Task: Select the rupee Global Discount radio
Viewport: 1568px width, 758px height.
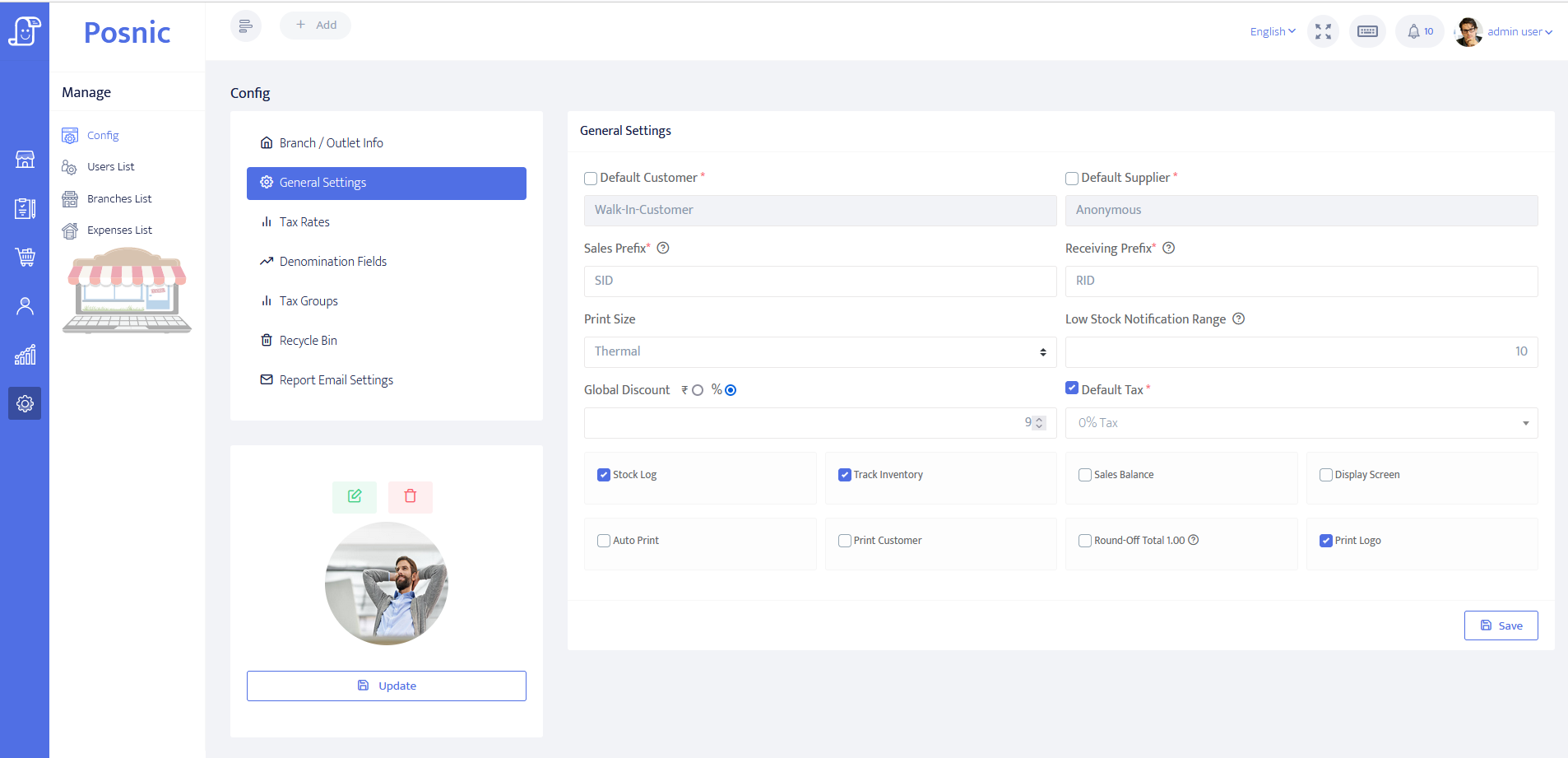Action: click(x=698, y=390)
